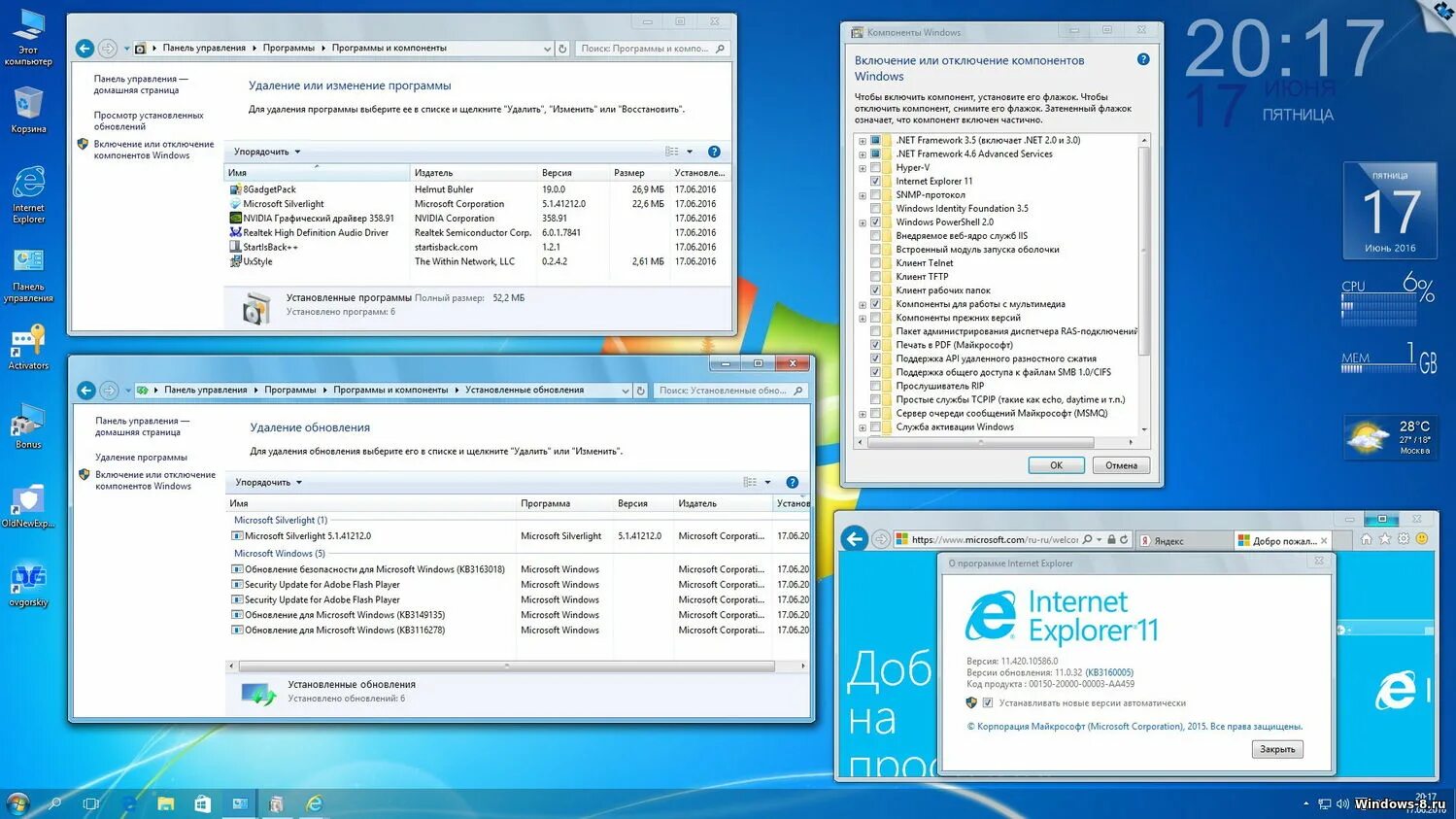Launch Internet Explorer desktop shortcut
1456x819 pixels.
click(x=28, y=194)
